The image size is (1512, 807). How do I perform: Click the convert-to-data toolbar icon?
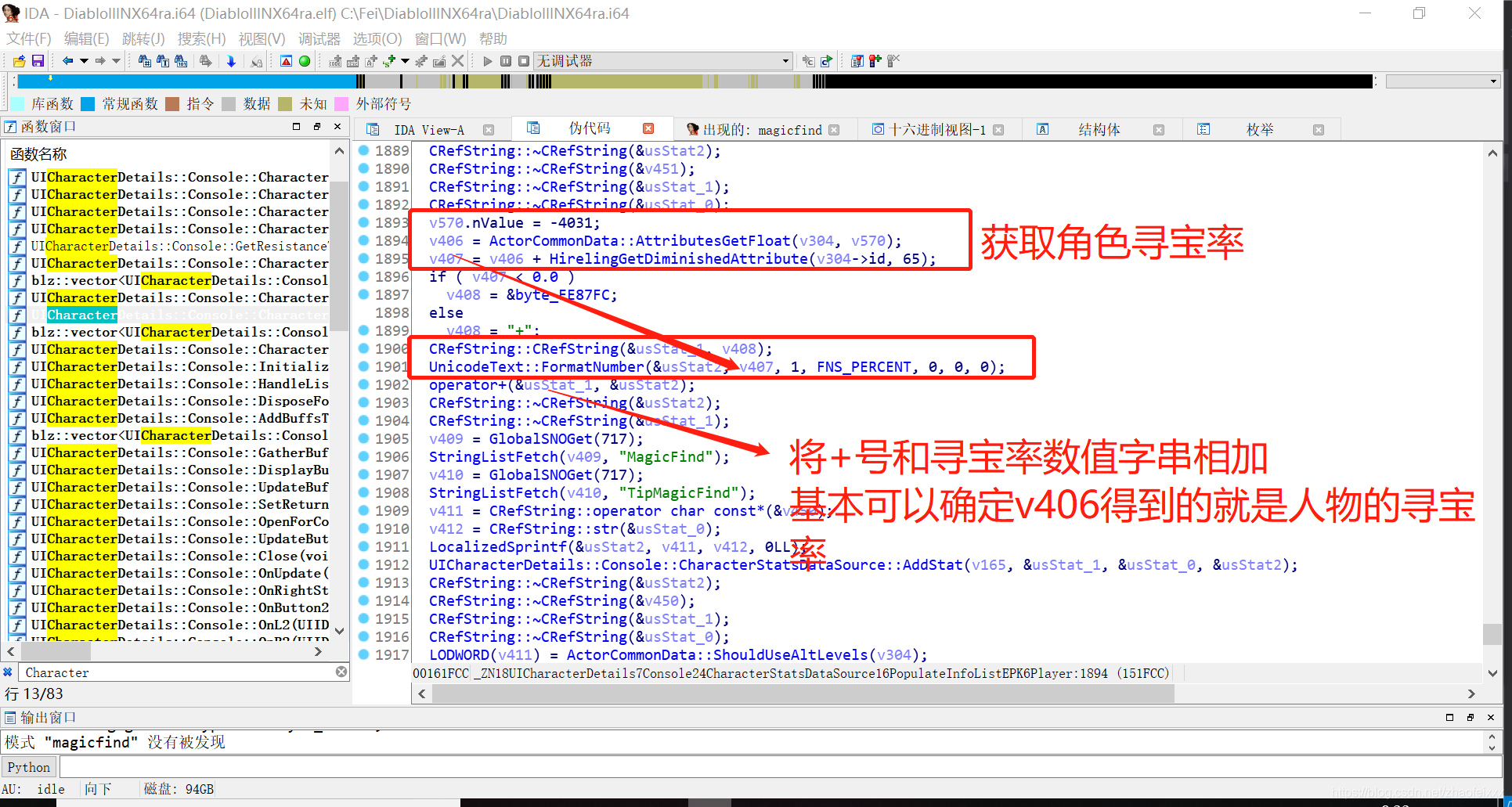tap(353, 61)
